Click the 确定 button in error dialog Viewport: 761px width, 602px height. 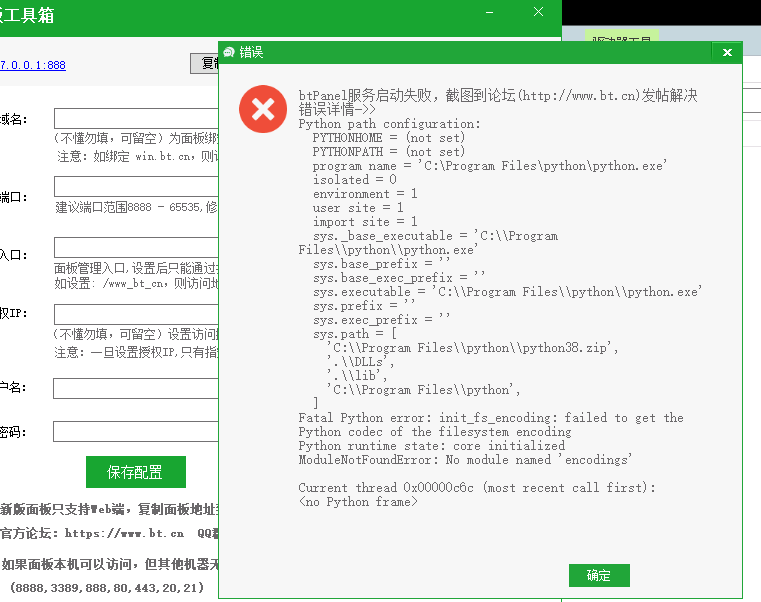point(599,575)
